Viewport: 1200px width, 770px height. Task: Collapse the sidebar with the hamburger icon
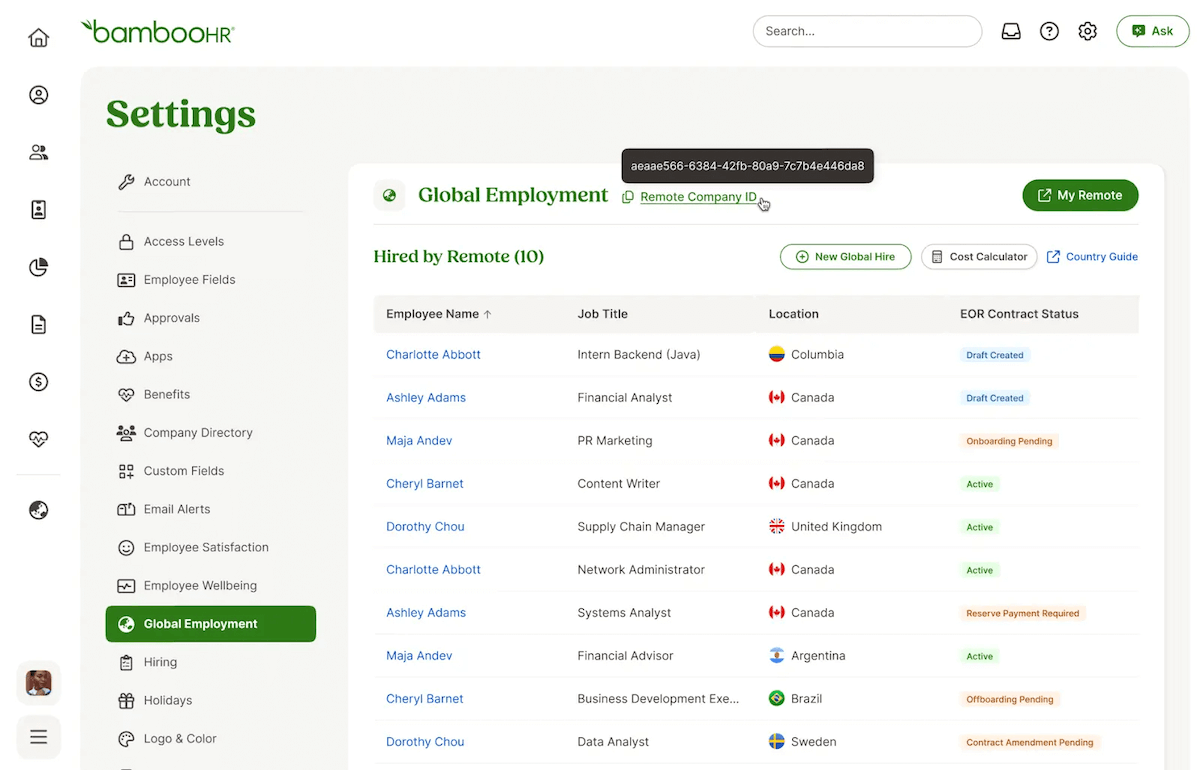(x=38, y=737)
